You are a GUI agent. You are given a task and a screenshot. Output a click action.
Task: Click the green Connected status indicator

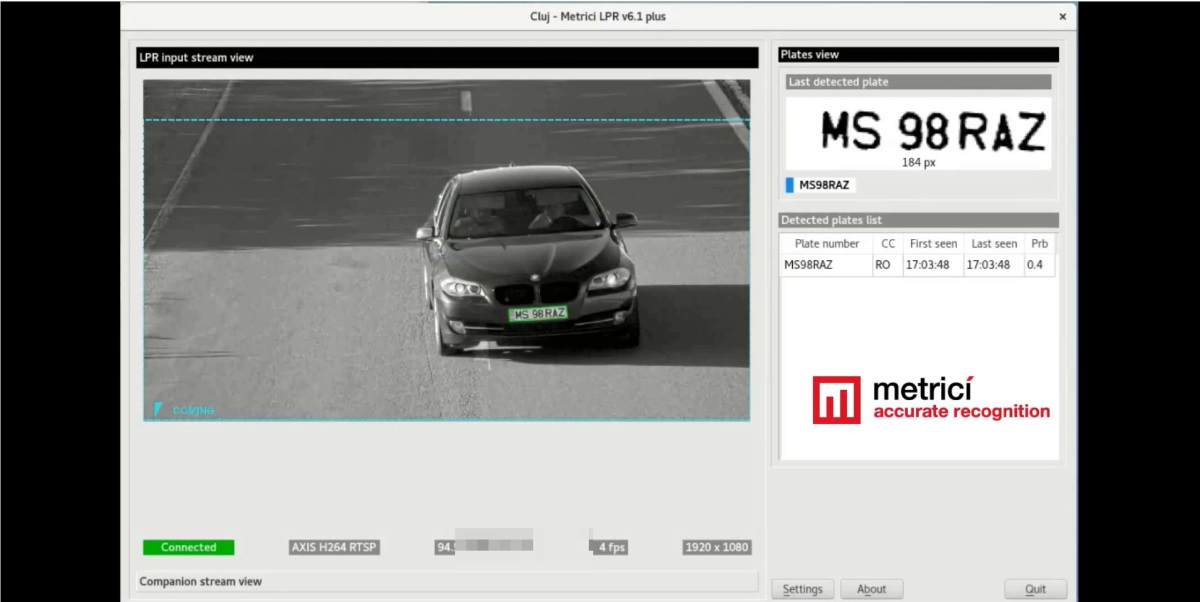coord(188,547)
